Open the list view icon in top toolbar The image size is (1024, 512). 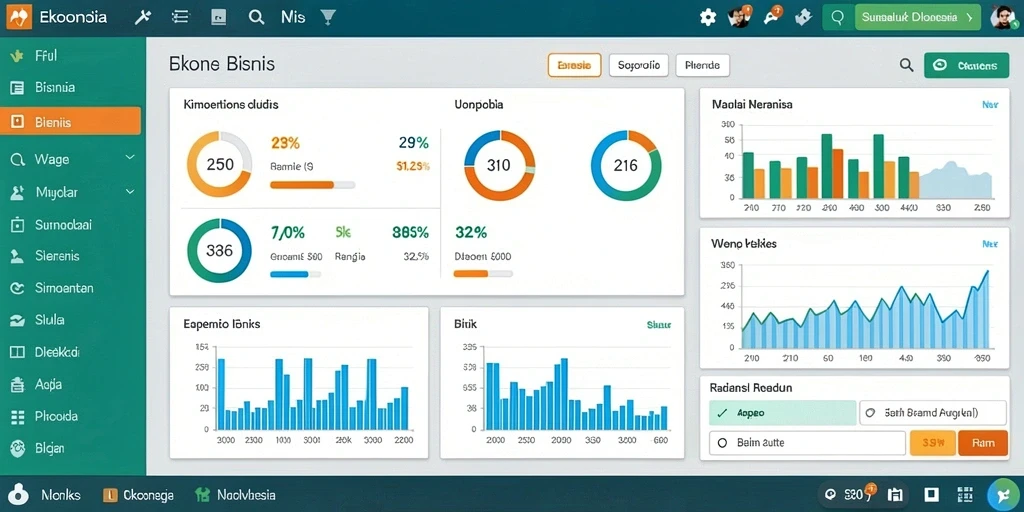(180, 18)
